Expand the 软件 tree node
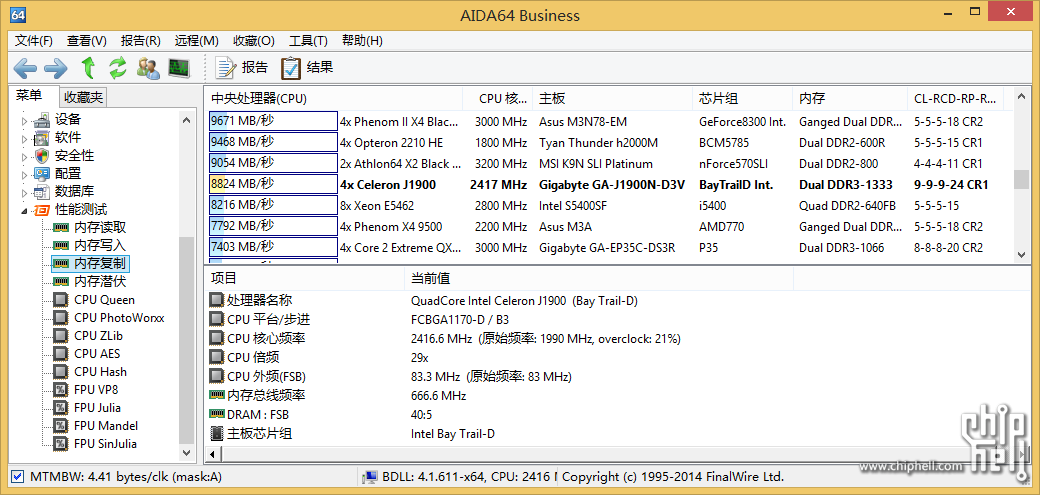 coord(25,138)
